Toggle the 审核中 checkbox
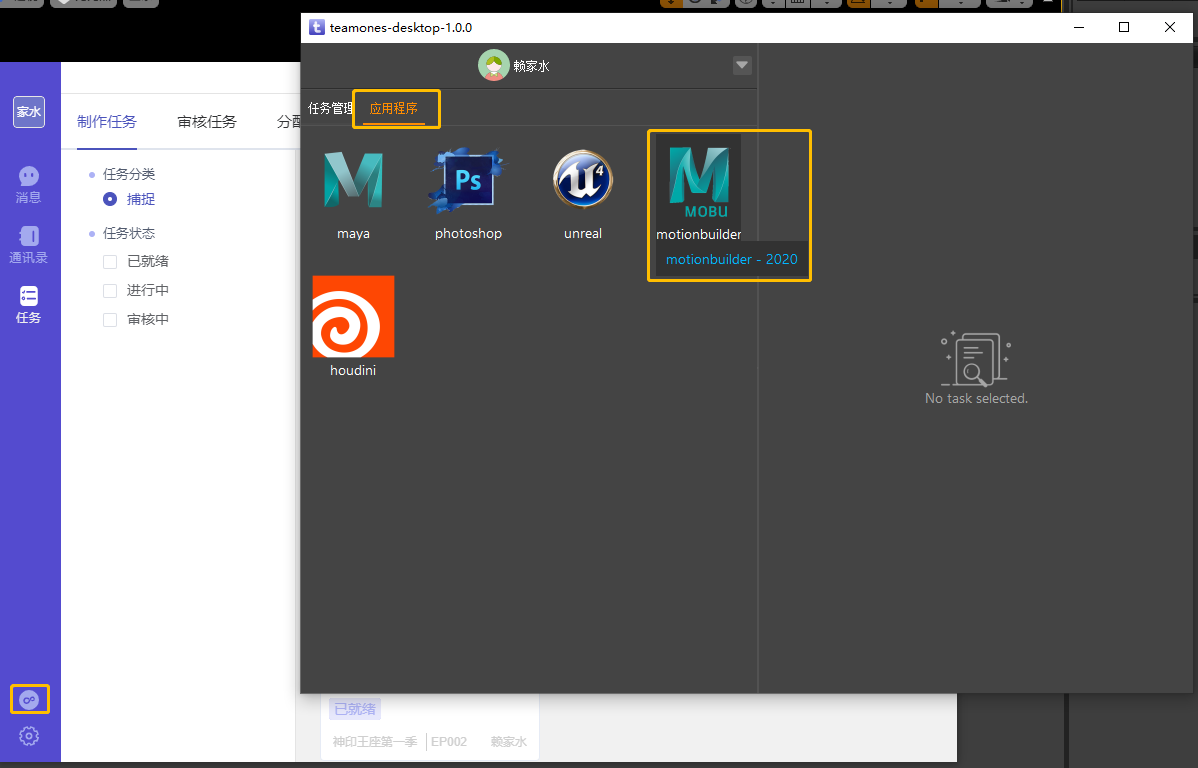The width and height of the screenshot is (1198, 768). (x=110, y=320)
